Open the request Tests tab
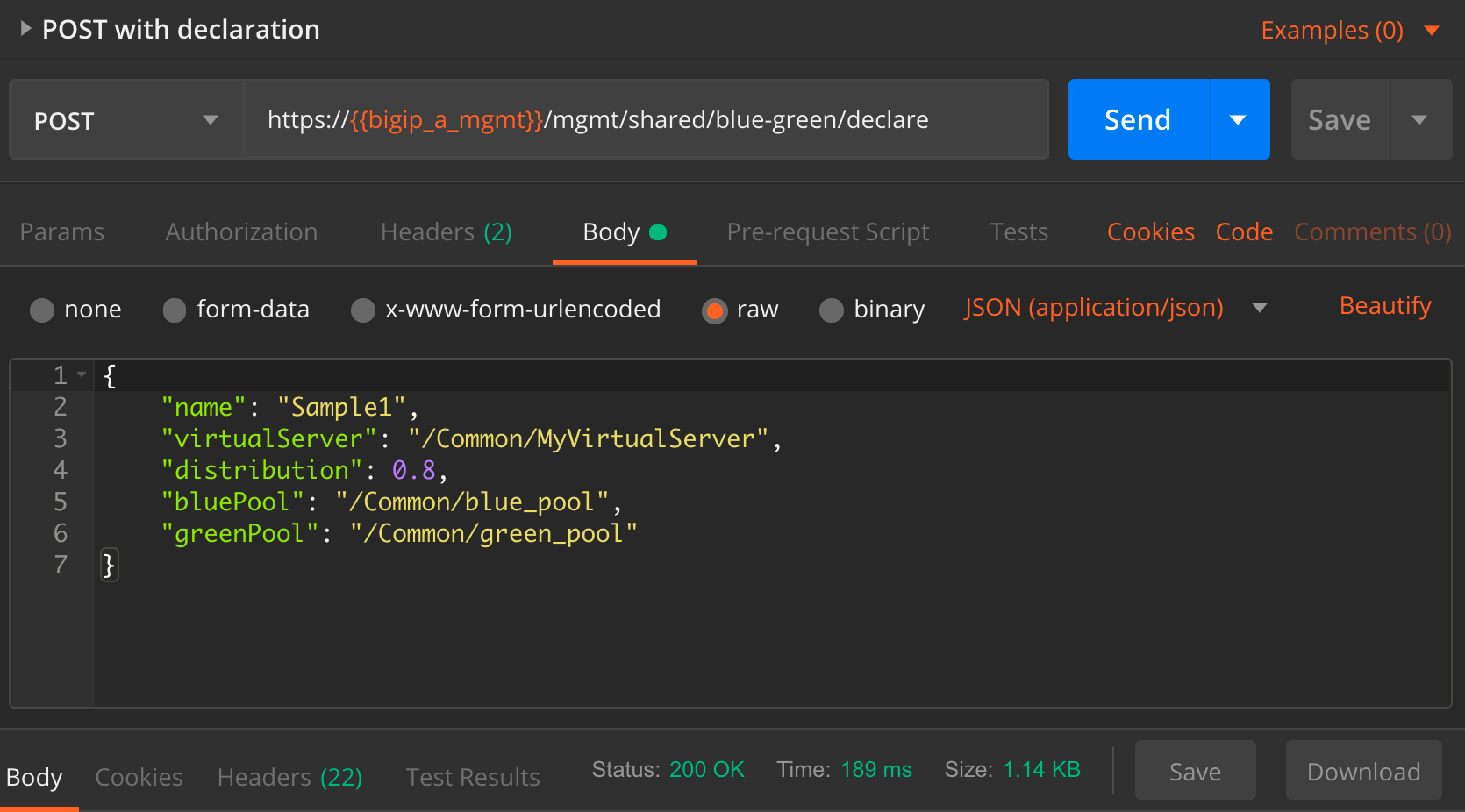Viewport: 1465px width, 812px height. tap(1018, 232)
